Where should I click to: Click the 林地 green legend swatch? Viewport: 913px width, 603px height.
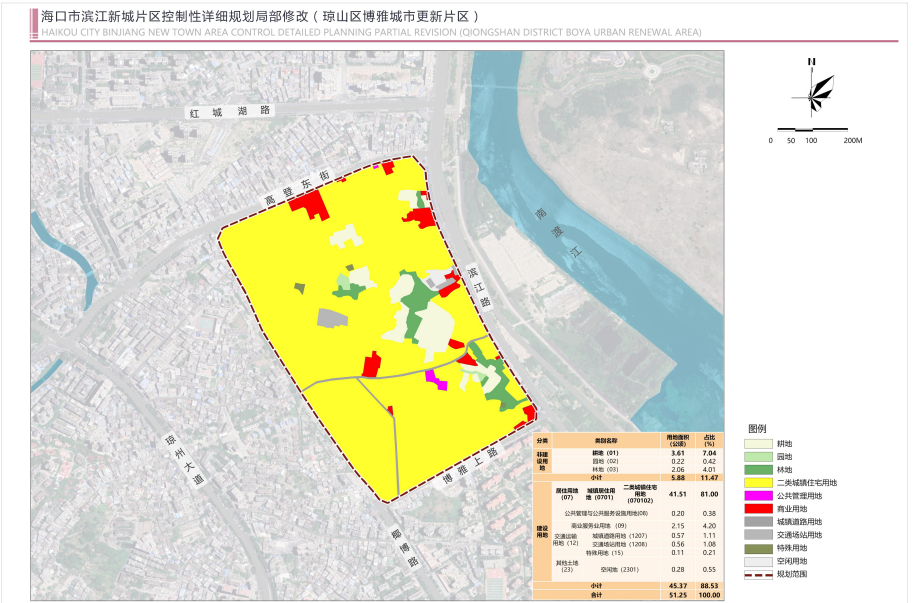point(758,470)
